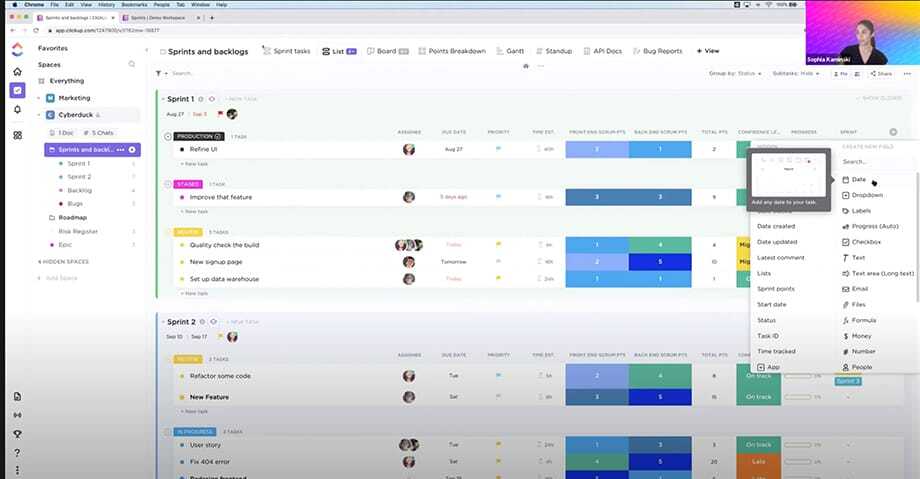Image resolution: width=920 pixels, height=479 pixels.
Task: Choose the Number field type
Action: pyautogui.click(x=858, y=351)
